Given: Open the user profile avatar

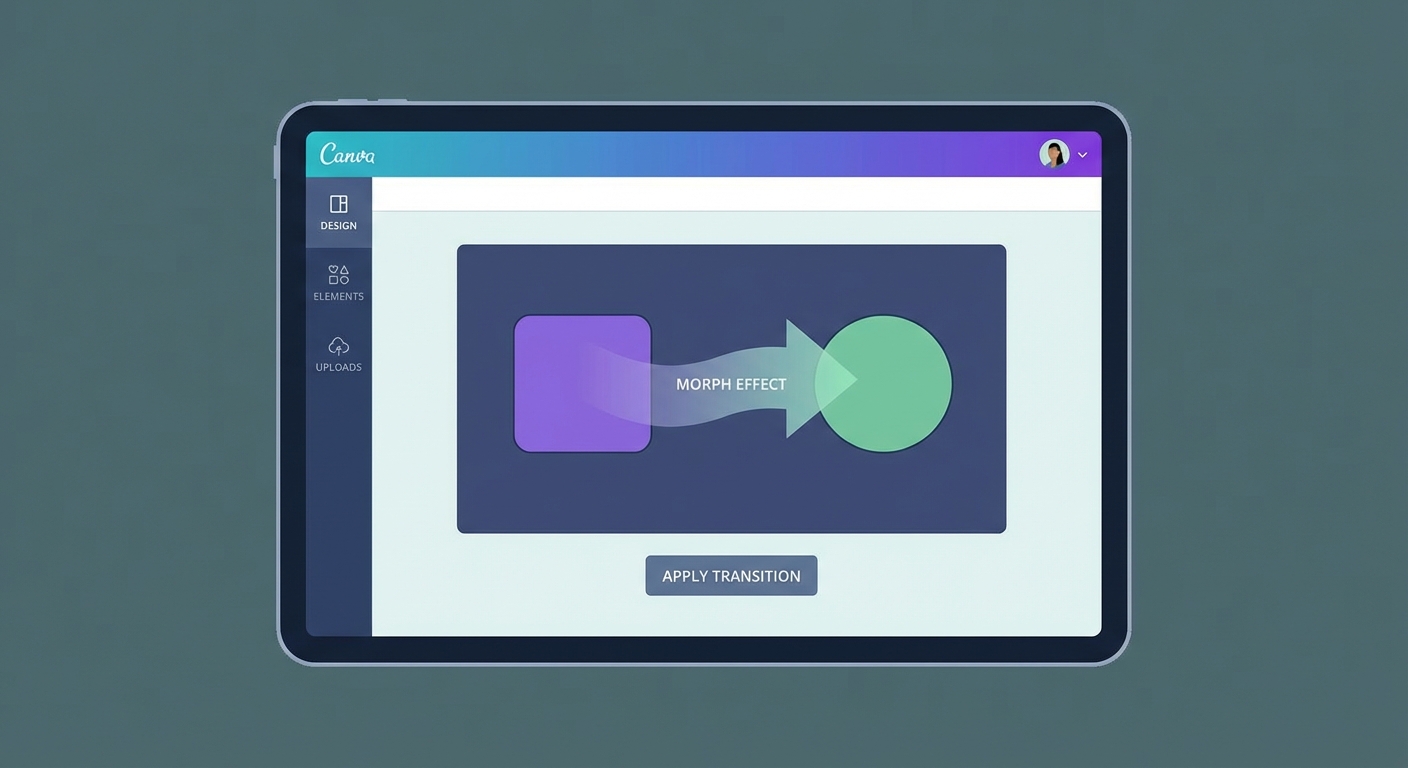Looking at the screenshot, I should [x=1054, y=154].
